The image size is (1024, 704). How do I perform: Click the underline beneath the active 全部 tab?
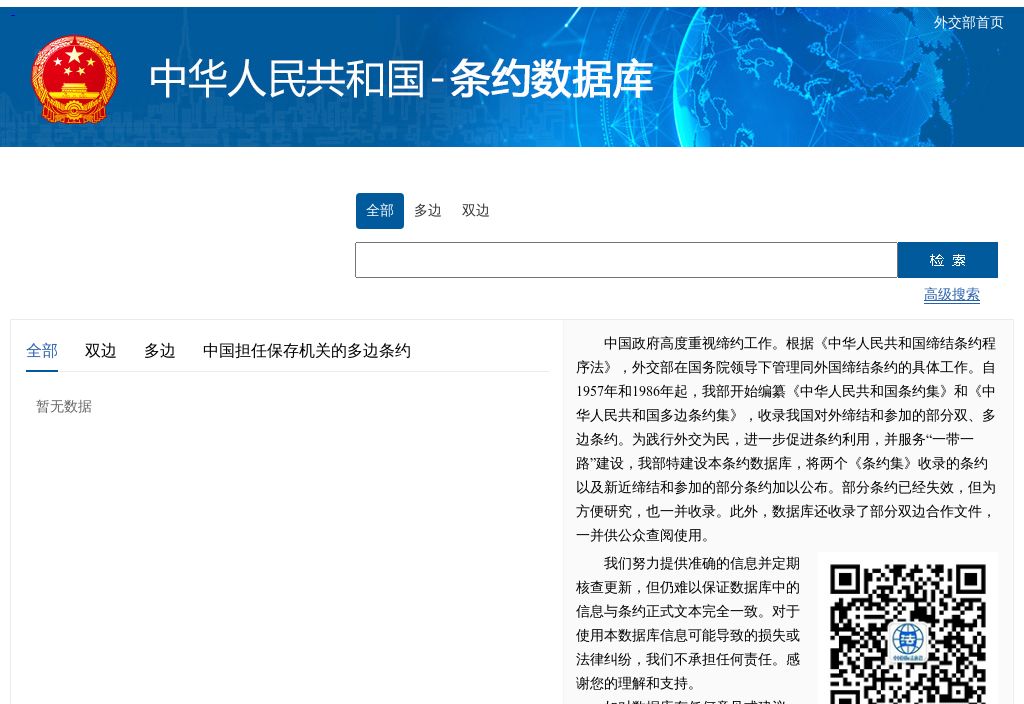(x=42, y=370)
